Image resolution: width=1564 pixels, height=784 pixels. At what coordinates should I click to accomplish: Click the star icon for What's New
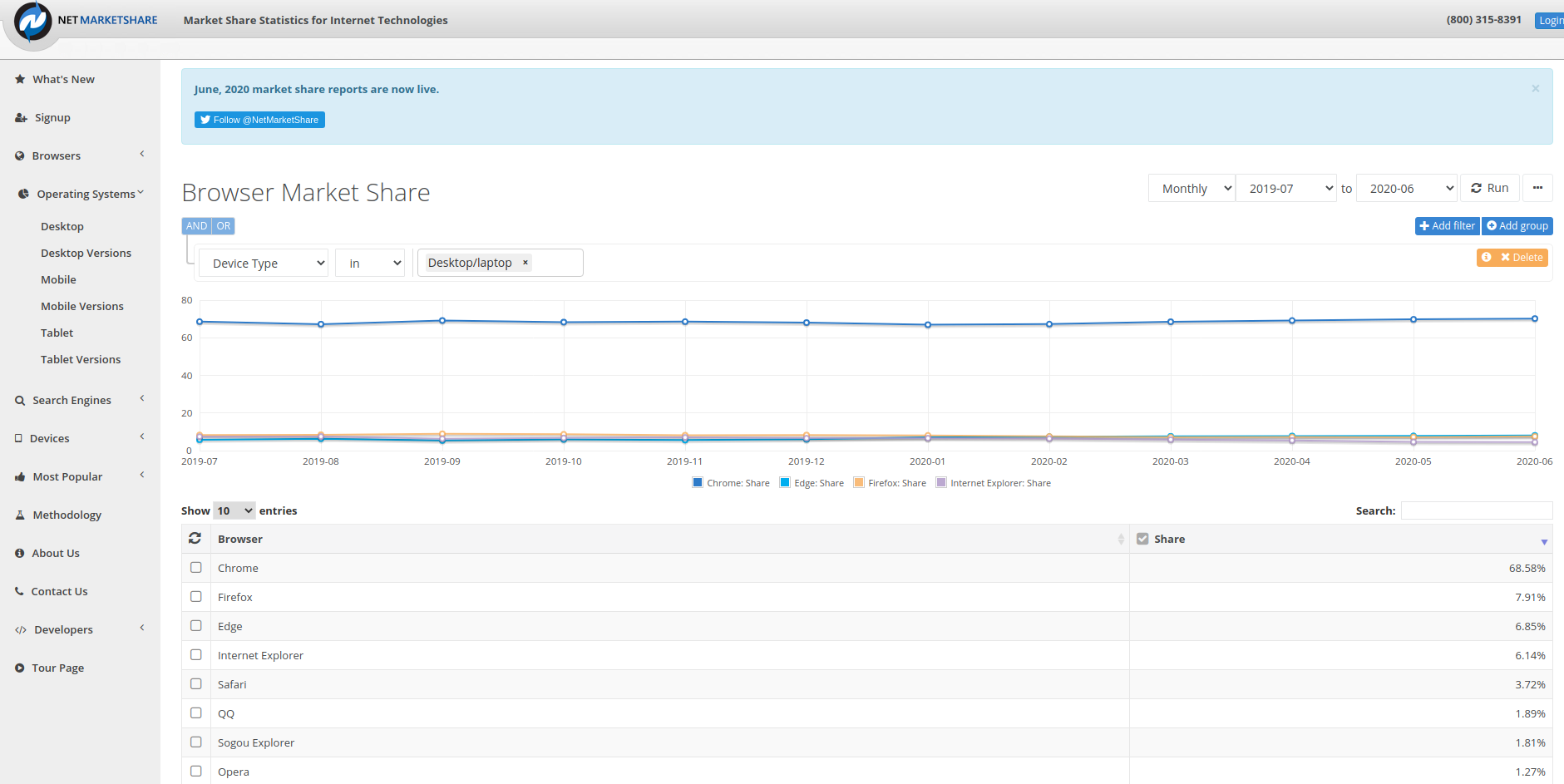tap(20, 80)
